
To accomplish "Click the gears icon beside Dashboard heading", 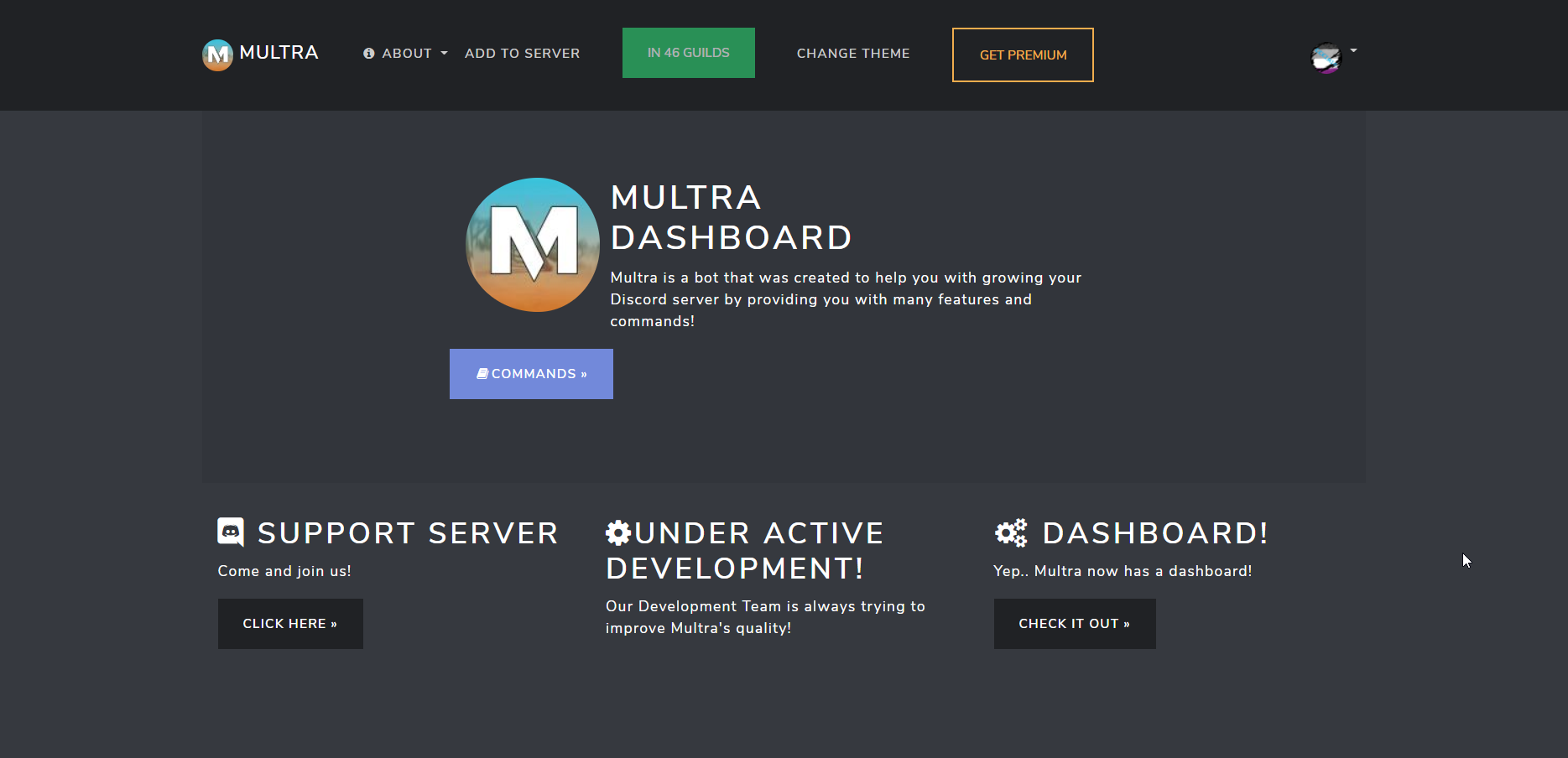I will click(x=1011, y=532).
